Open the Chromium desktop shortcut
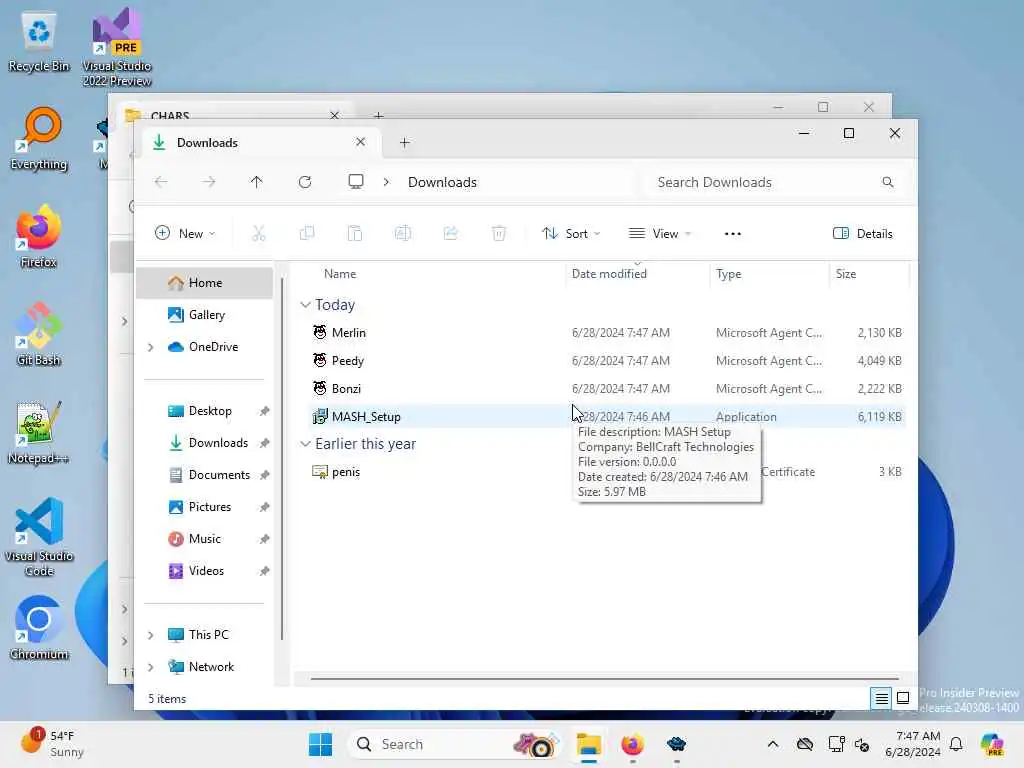Viewport: 1024px width, 768px height. [39, 629]
